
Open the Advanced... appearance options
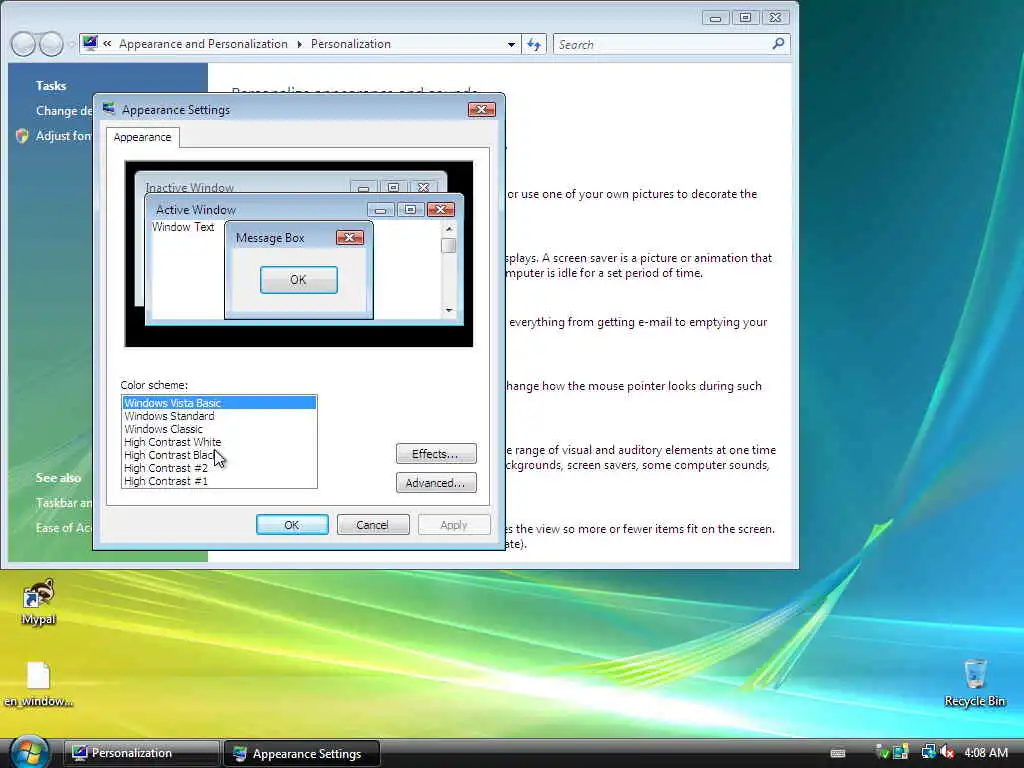436,483
